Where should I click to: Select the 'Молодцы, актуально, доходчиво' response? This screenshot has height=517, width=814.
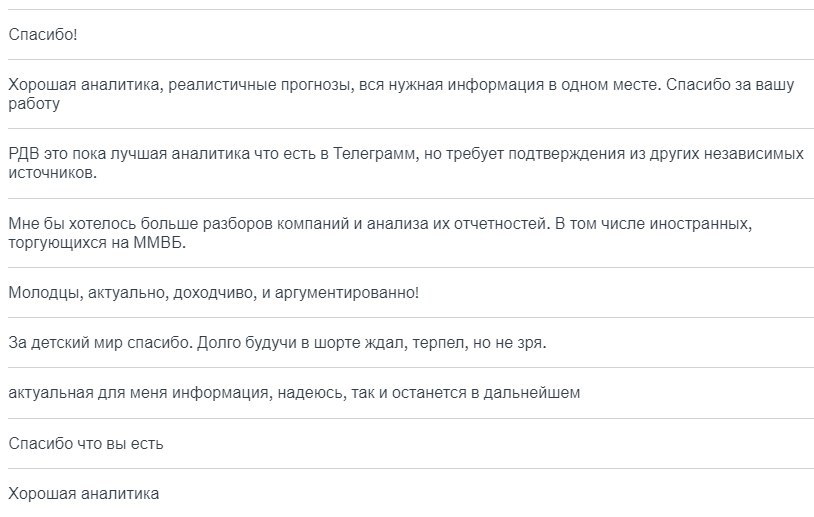pyautogui.click(x=407, y=293)
